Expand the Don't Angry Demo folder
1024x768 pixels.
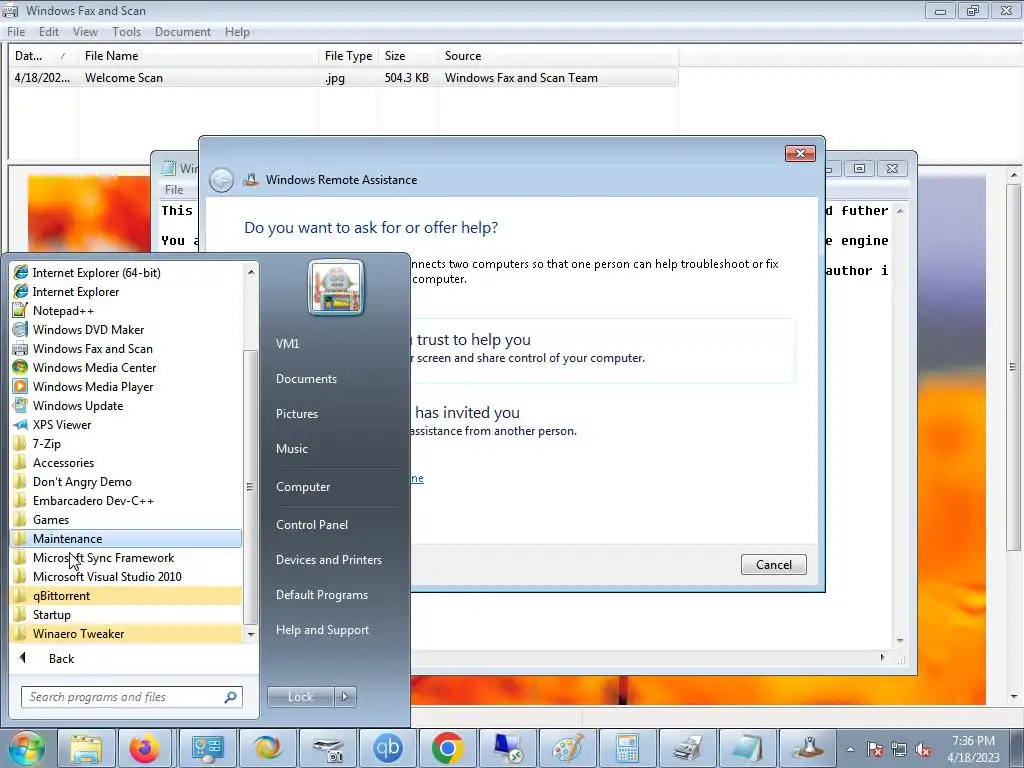pos(126,481)
